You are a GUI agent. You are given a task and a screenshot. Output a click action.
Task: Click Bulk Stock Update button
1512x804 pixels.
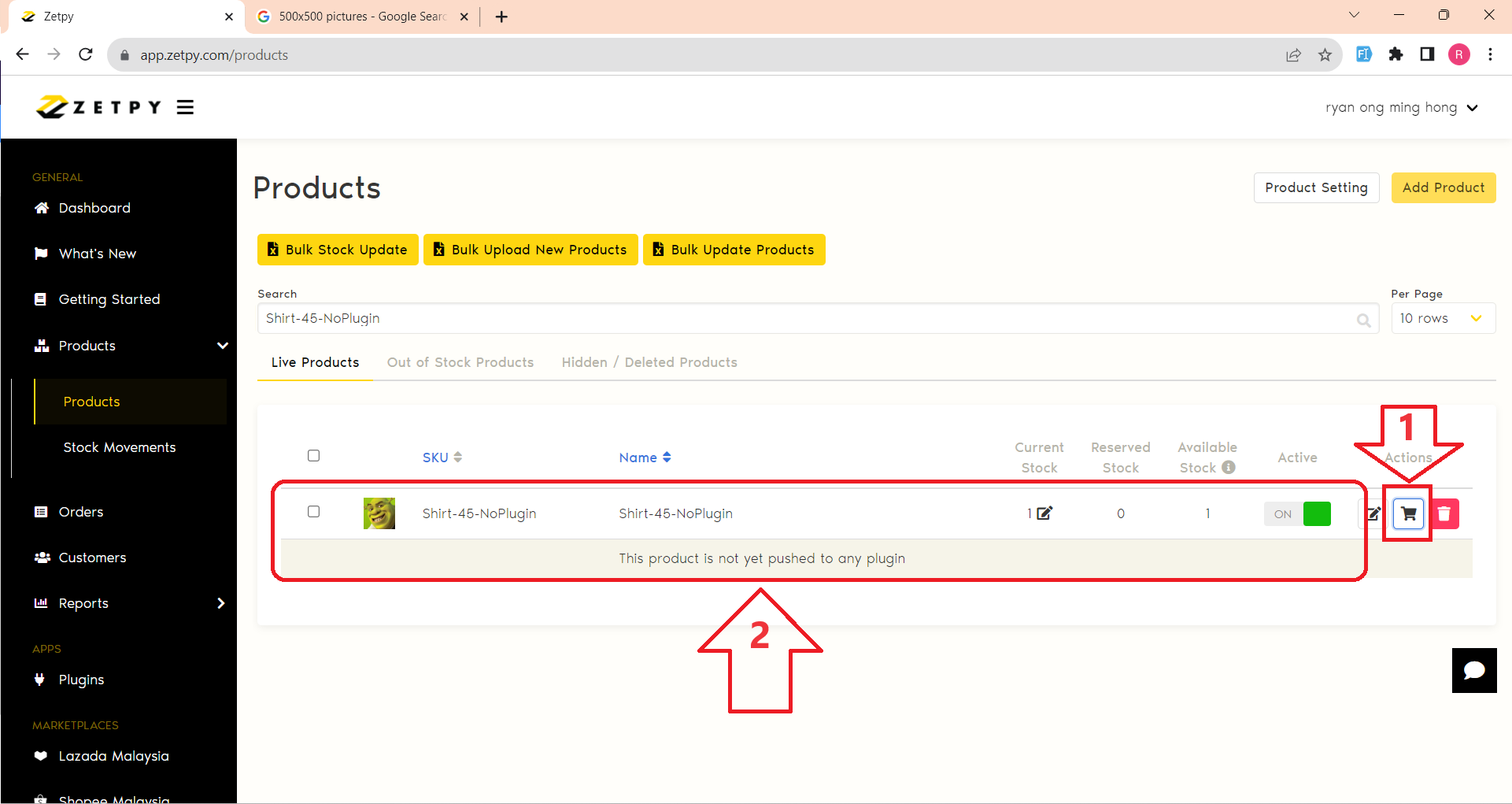pos(338,250)
